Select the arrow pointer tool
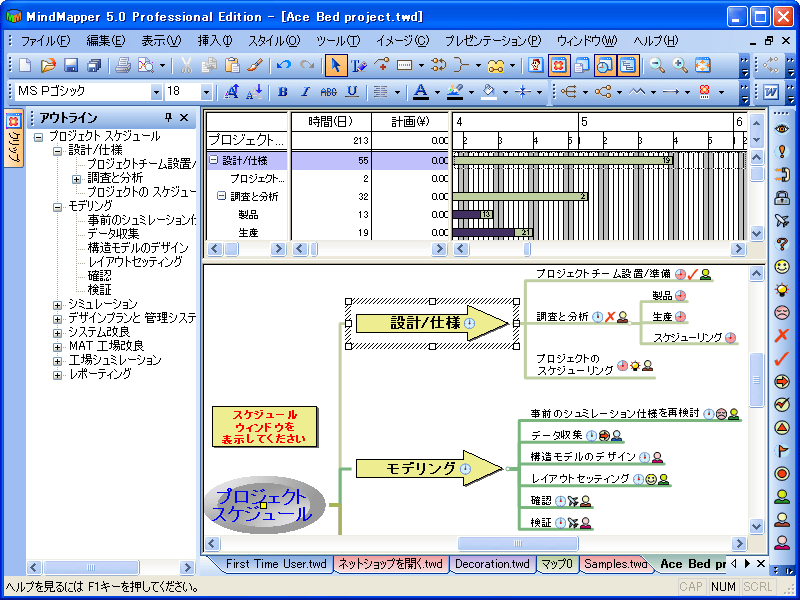800x600 pixels. point(336,65)
